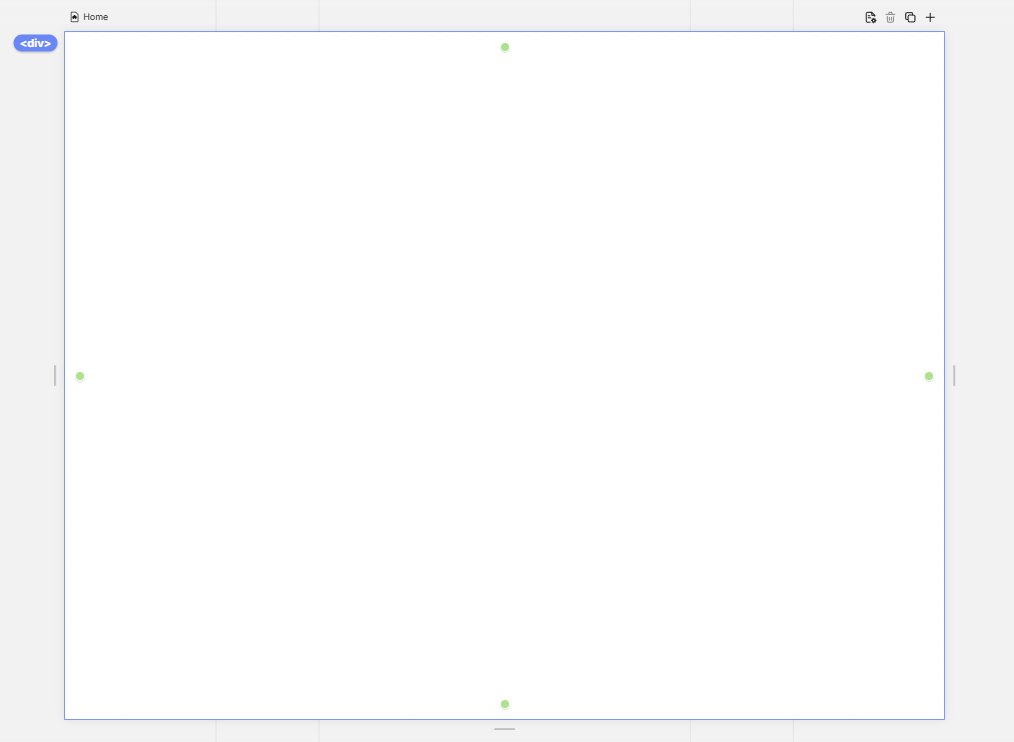Click the bottom canvas height resize handle

[x=505, y=729]
